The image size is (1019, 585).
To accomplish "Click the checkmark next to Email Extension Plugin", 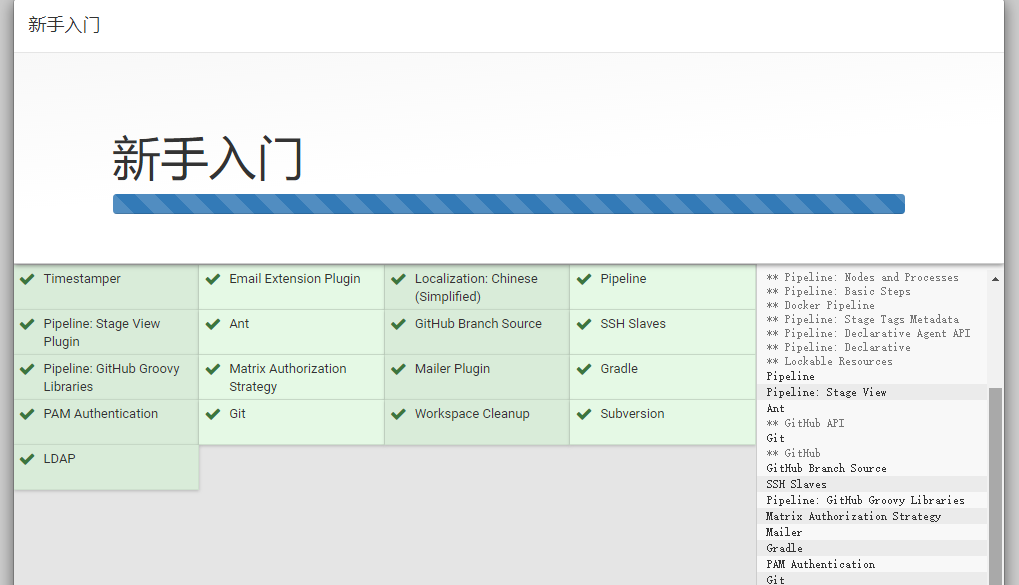I will 213,280.
